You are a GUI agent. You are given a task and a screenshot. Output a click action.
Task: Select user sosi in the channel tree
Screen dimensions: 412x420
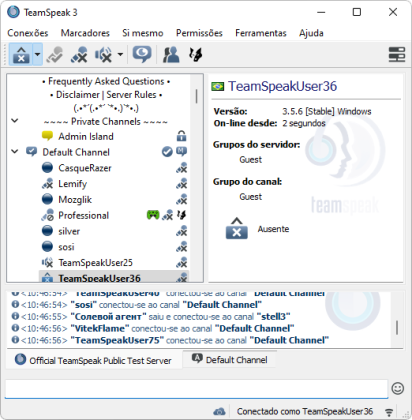(66, 247)
